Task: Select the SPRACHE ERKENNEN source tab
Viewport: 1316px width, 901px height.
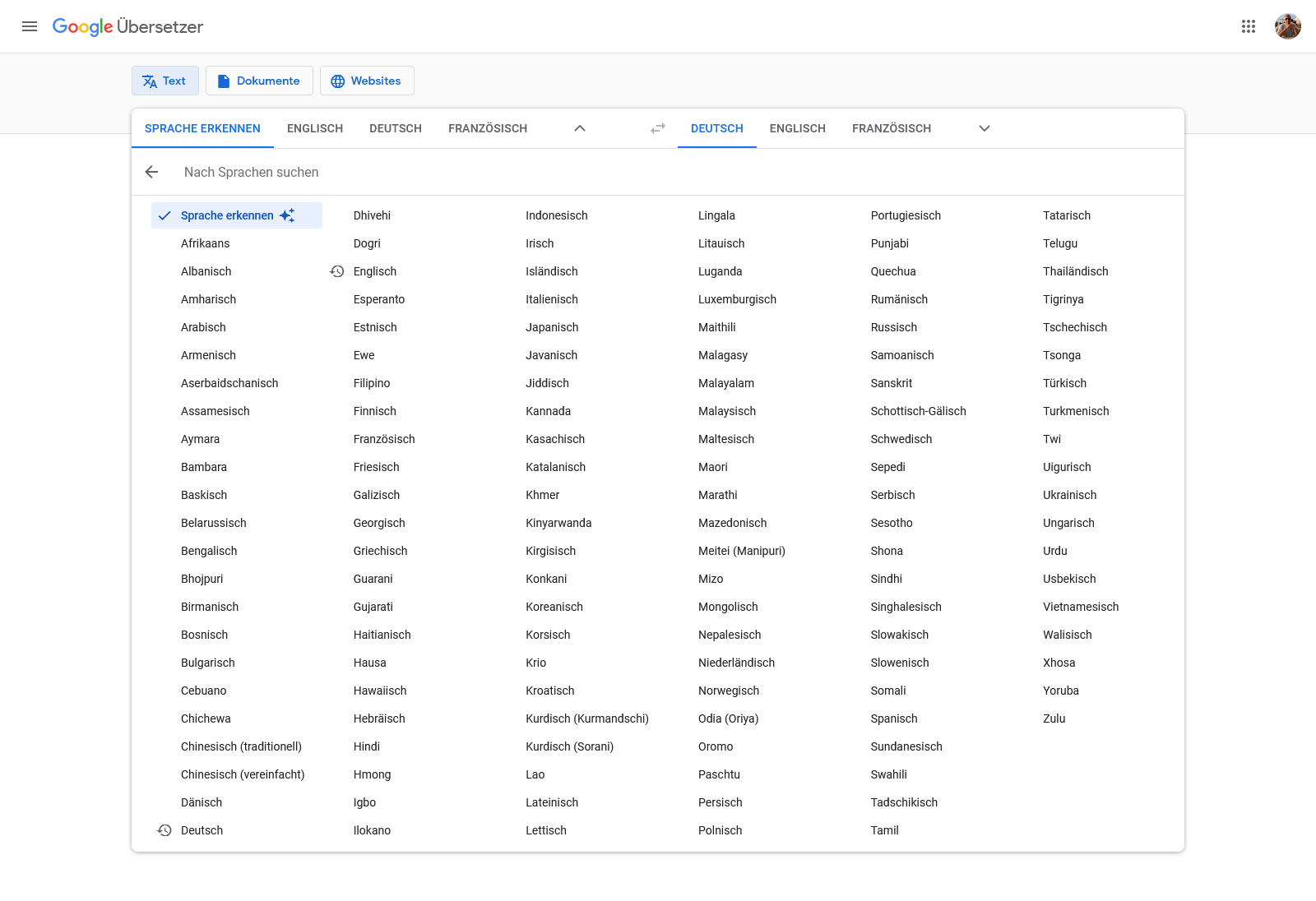Action: 202,128
